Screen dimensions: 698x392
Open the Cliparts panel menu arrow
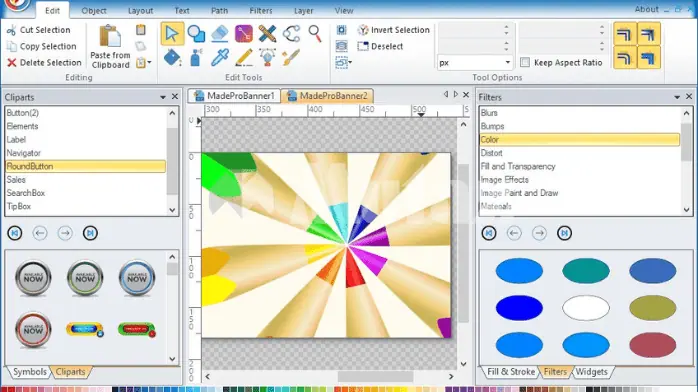tap(163, 97)
